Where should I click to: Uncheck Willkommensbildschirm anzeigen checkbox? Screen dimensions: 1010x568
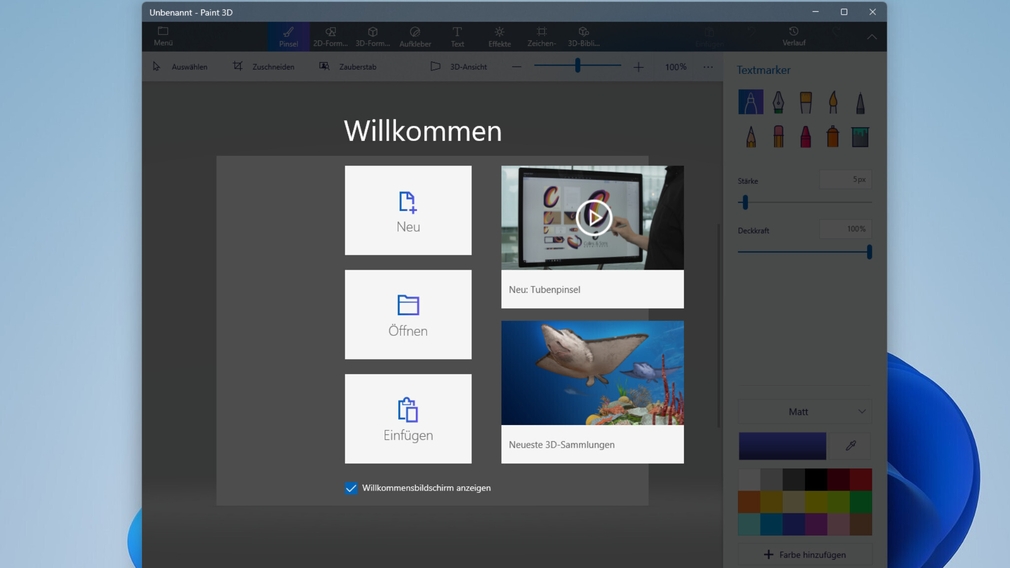coord(351,488)
